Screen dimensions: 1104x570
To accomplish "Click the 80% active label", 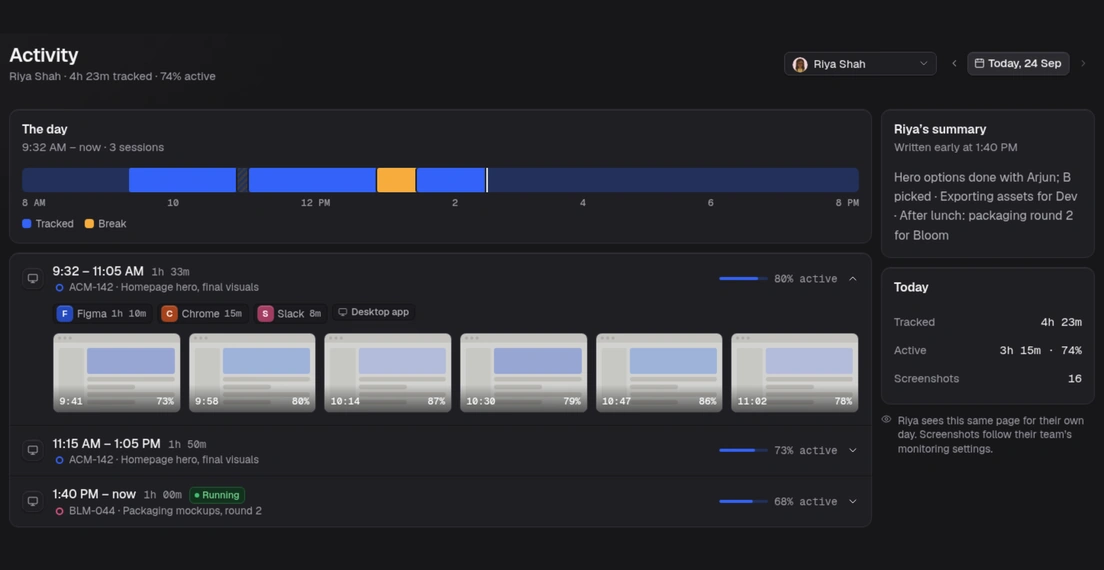I will pos(805,279).
